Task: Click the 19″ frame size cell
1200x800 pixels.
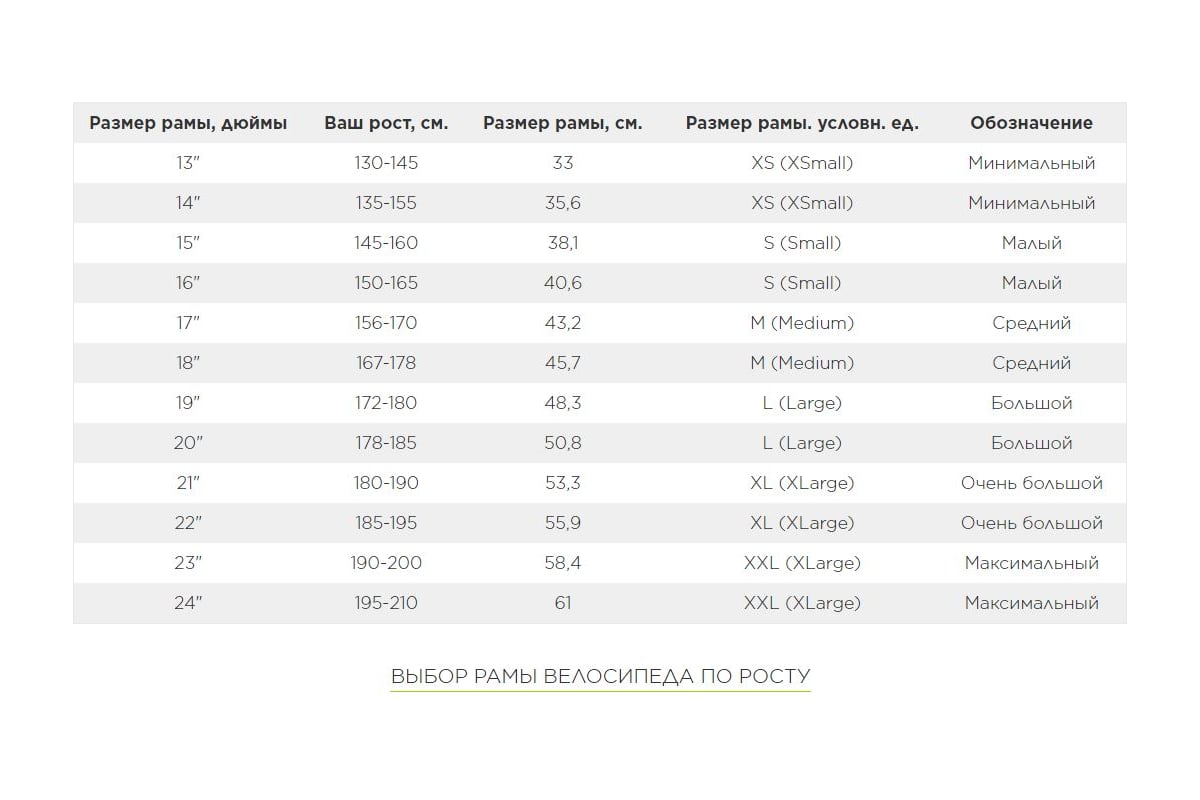Action: (188, 403)
